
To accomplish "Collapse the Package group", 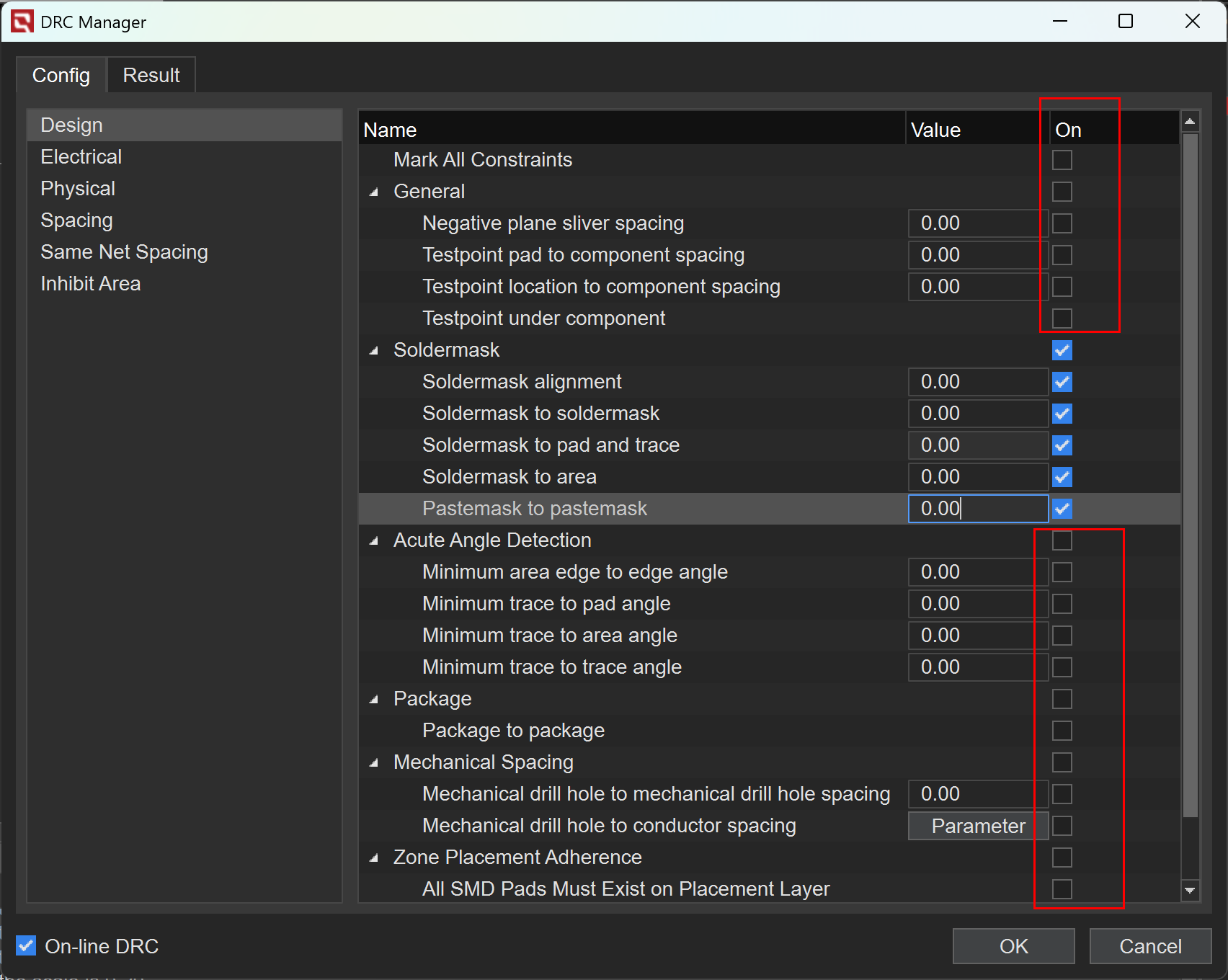I will pos(374,700).
